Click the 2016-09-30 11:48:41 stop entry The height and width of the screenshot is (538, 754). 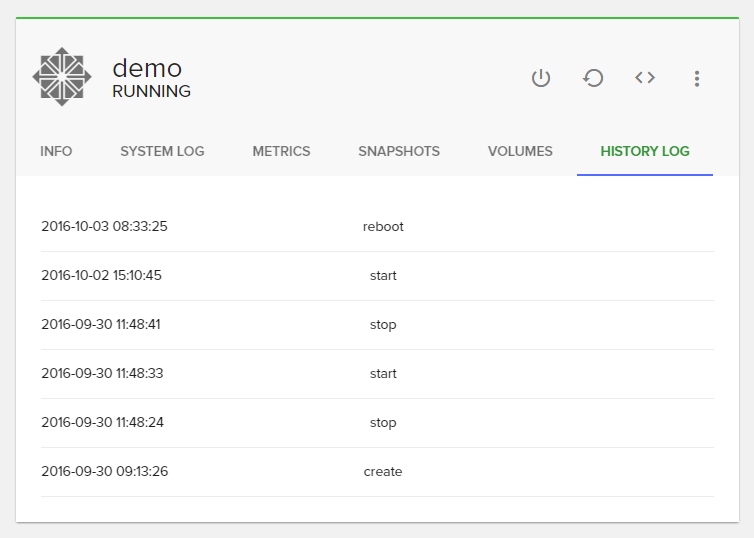383,324
